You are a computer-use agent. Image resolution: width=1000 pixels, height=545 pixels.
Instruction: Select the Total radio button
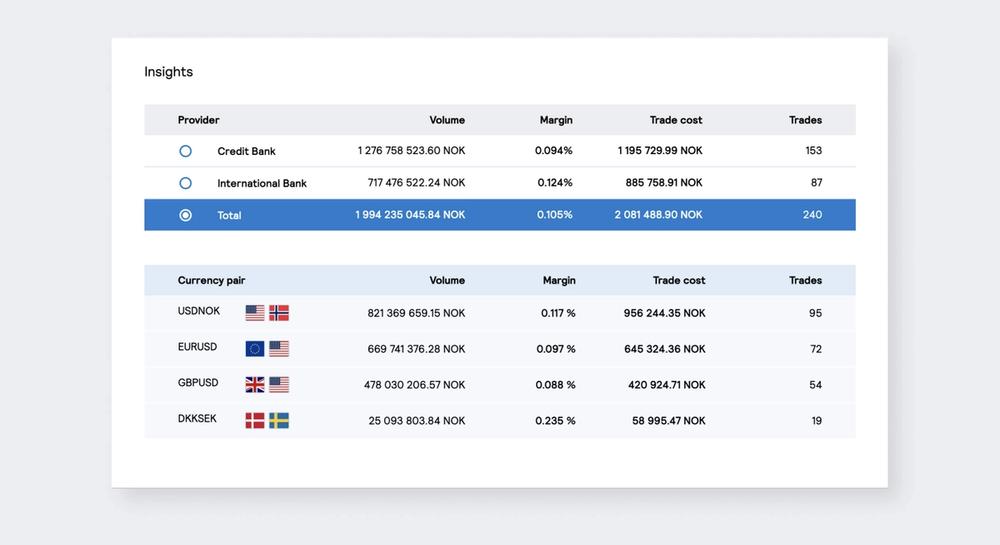(x=185, y=215)
